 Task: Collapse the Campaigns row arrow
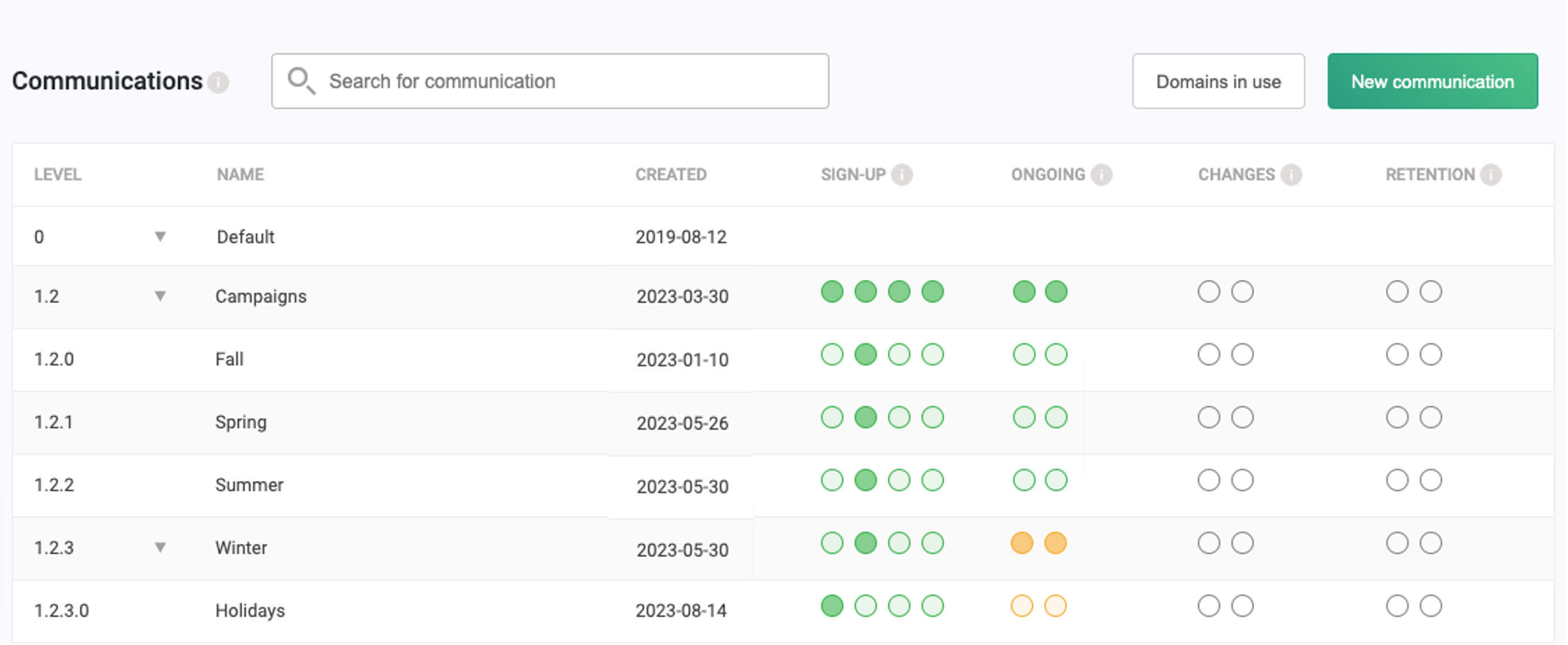click(x=160, y=296)
